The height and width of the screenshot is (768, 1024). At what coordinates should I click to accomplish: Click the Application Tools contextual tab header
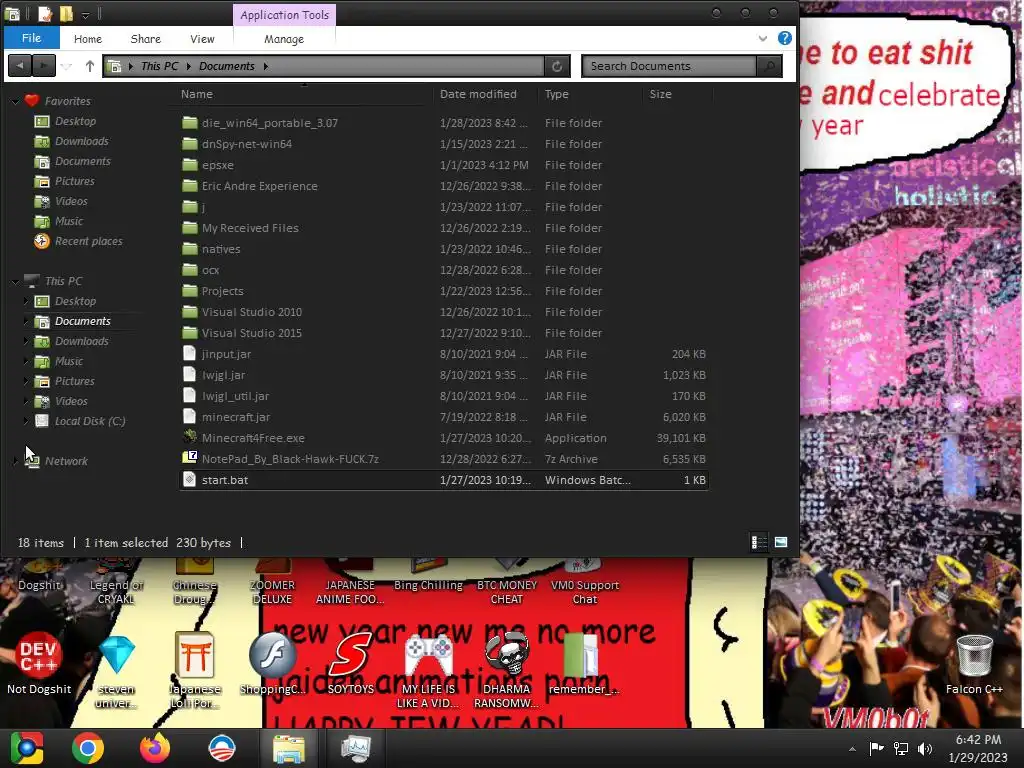coord(284,14)
